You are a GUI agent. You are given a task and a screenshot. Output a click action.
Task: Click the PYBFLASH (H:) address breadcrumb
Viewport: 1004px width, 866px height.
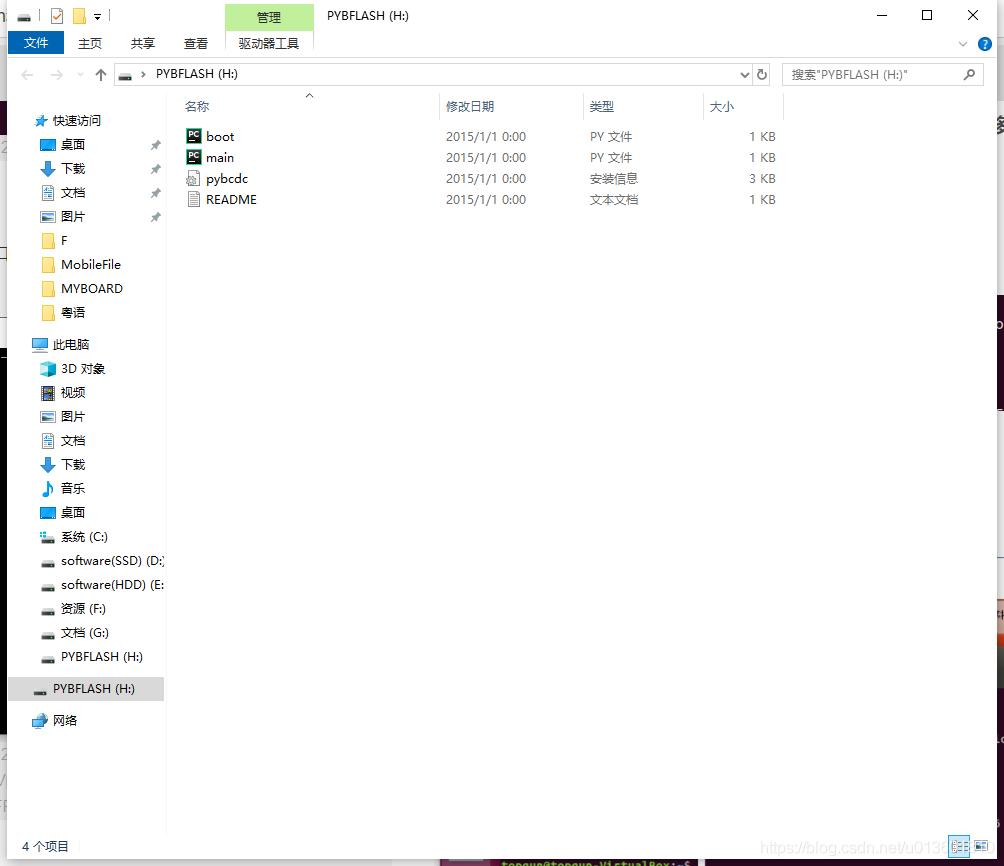point(197,74)
